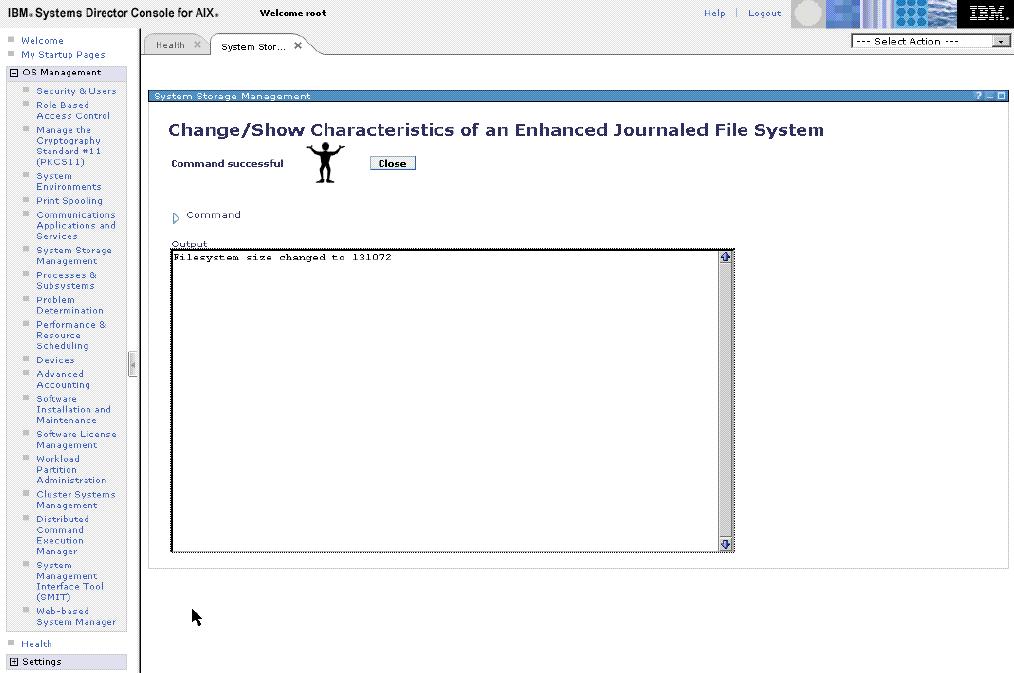Click the Logout link in the top bar
This screenshot has width=1014, height=673.
click(764, 13)
